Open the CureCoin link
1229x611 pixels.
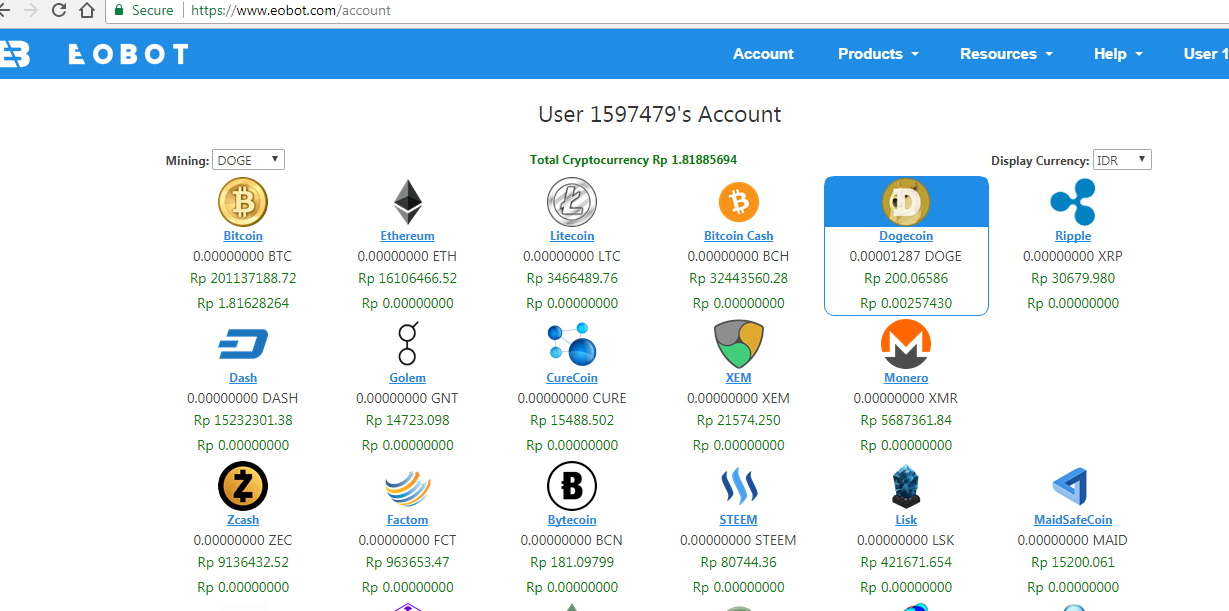(572, 378)
